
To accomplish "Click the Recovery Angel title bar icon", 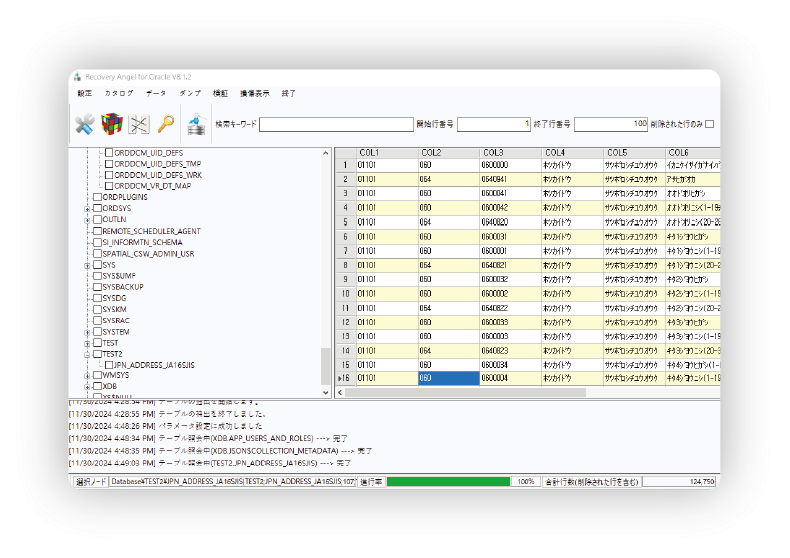I will (x=77, y=77).
